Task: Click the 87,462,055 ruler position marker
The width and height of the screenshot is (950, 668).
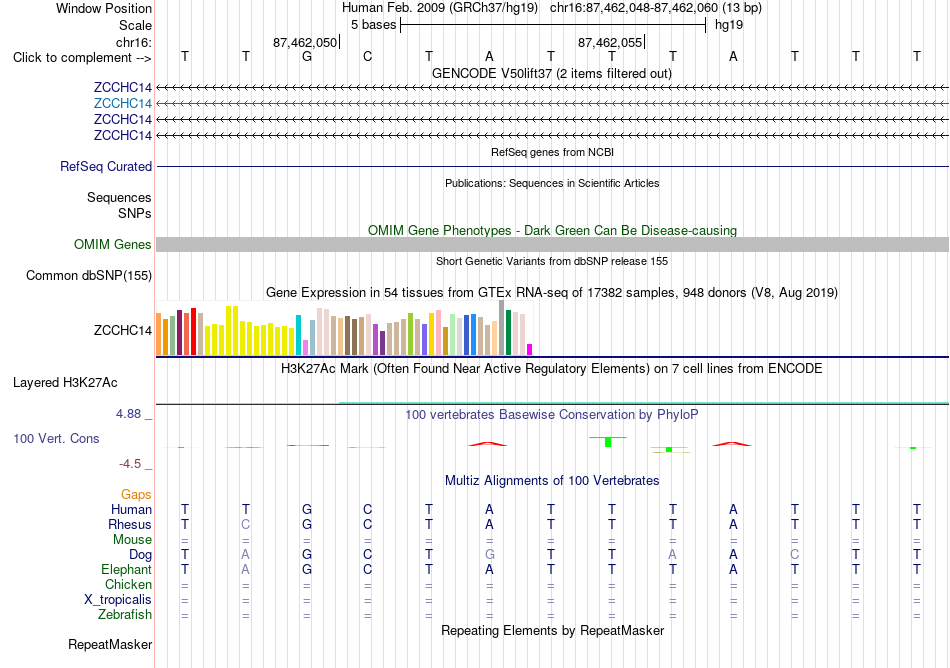Action: tap(610, 42)
